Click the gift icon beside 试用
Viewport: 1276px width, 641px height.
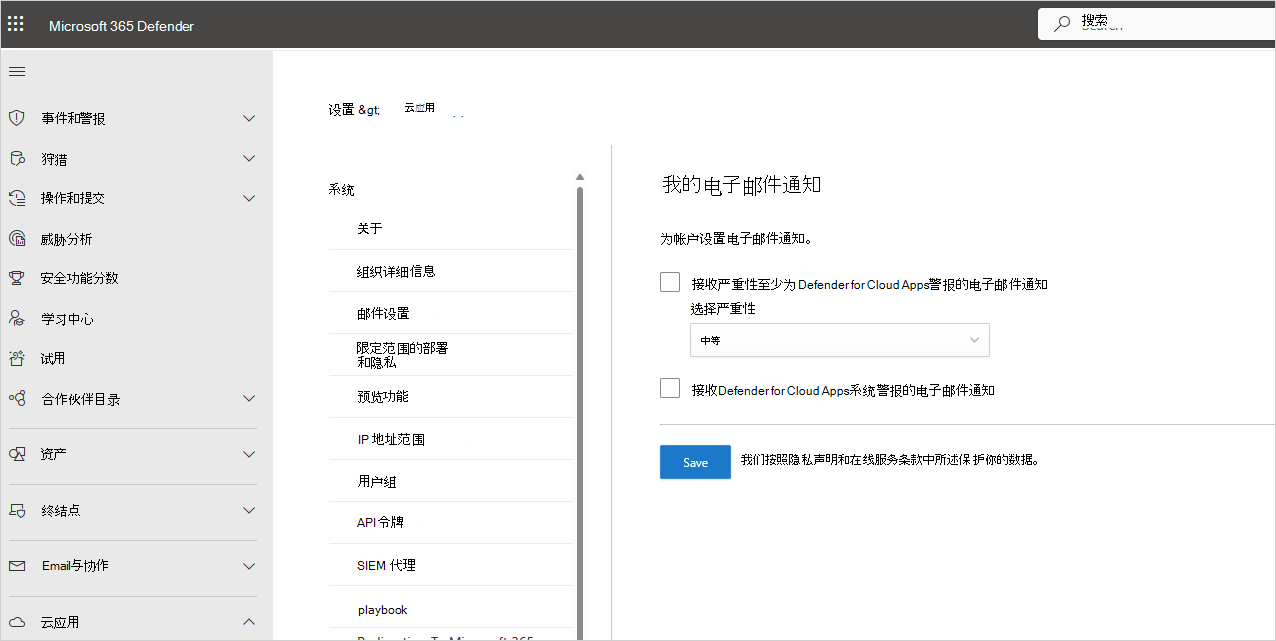pyautogui.click(x=16, y=358)
